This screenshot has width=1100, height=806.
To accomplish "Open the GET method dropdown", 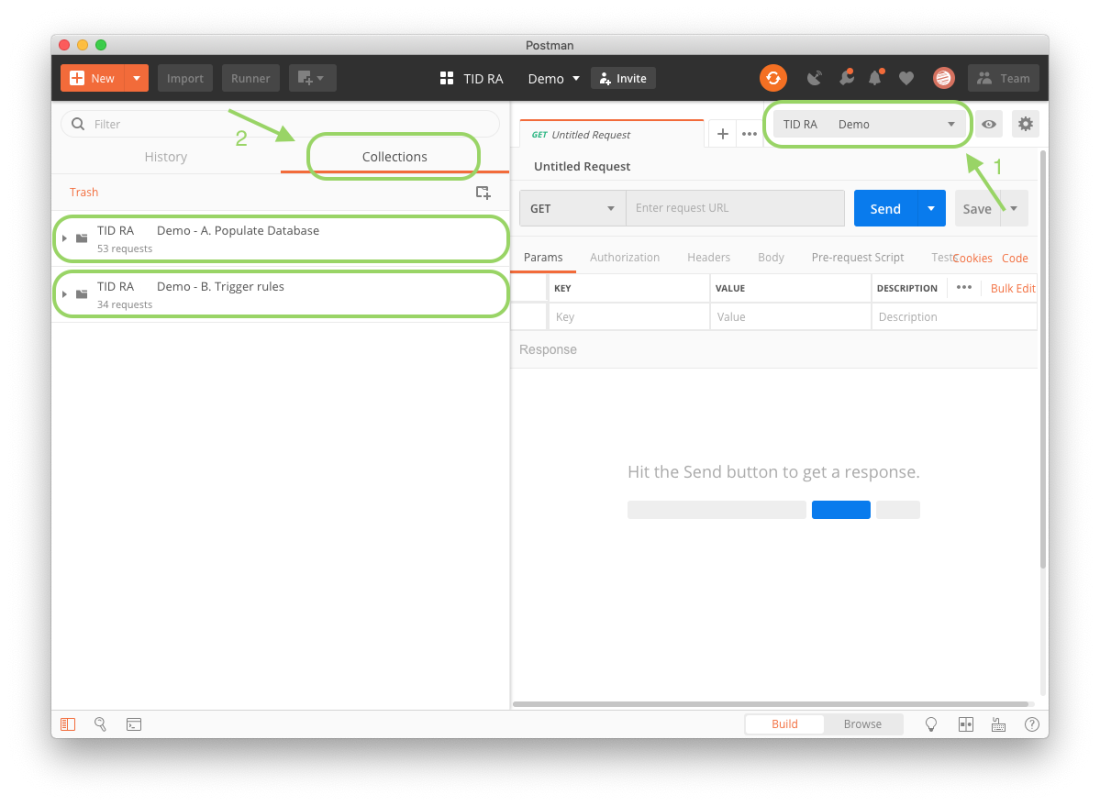I will (572, 208).
